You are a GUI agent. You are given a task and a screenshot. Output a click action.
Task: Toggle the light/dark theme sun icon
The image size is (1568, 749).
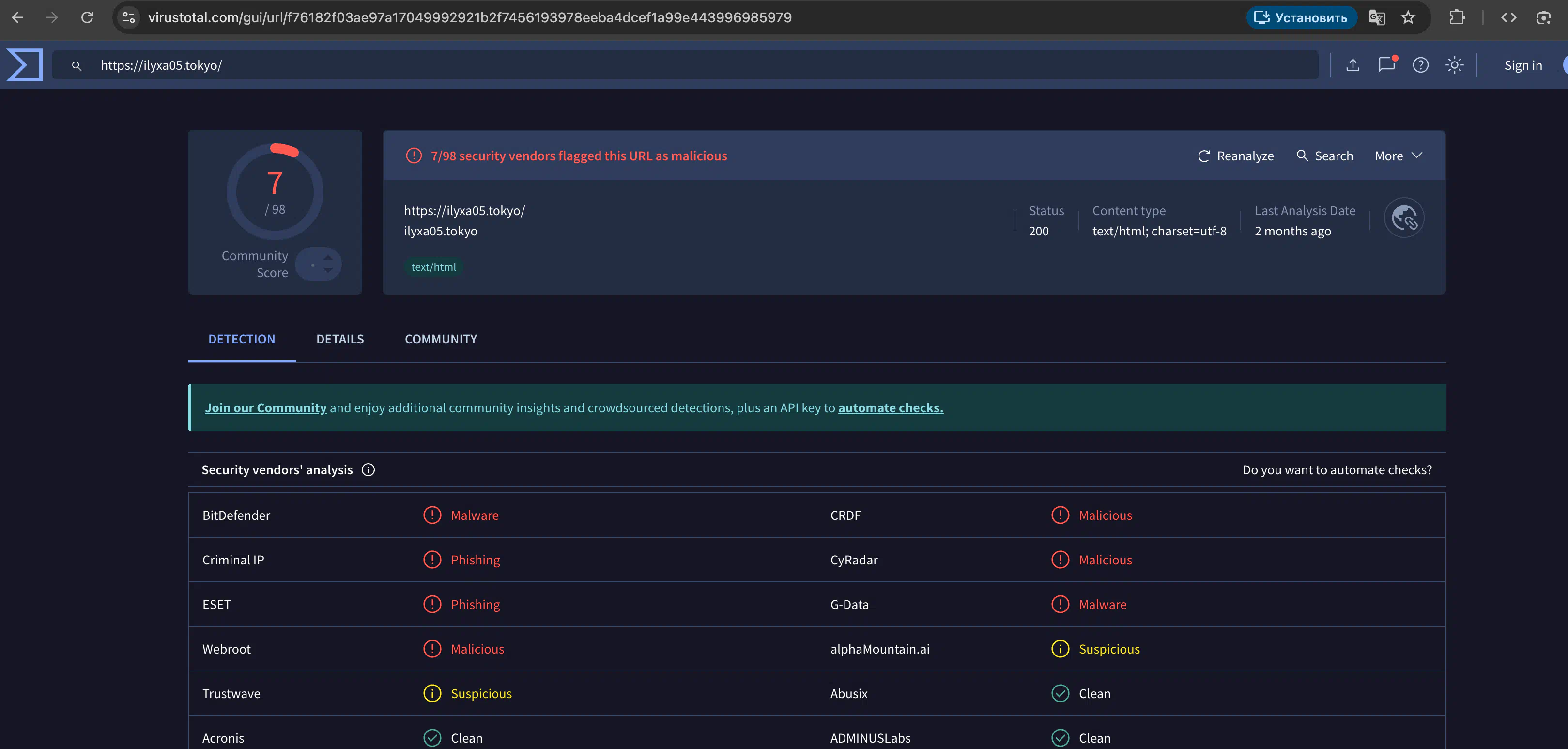[x=1454, y=65]
